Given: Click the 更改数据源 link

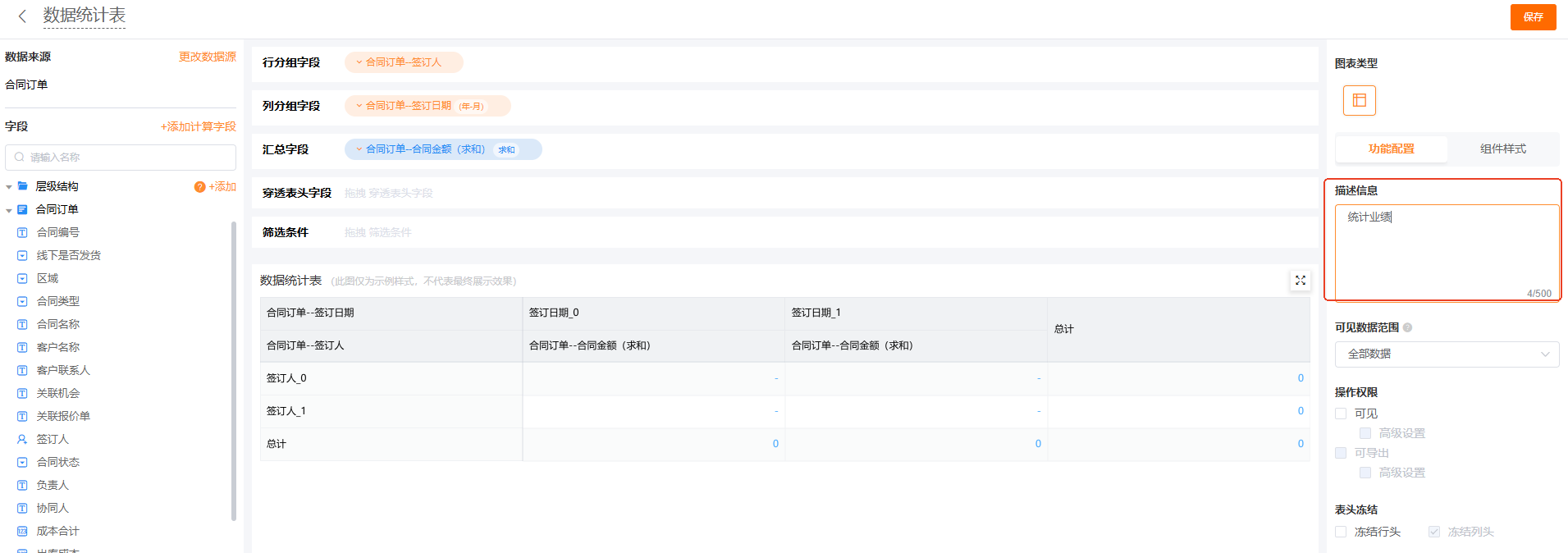Looking at the screenshot, I should pyautogui.click(x=207, y=57).
